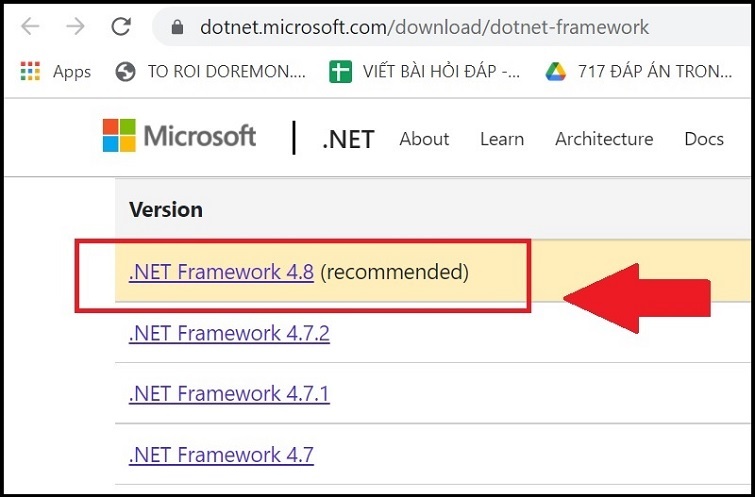The width and height of the screenshot is (755, 497).
Task: Click the browser back arrow
Action: [30, 27]
